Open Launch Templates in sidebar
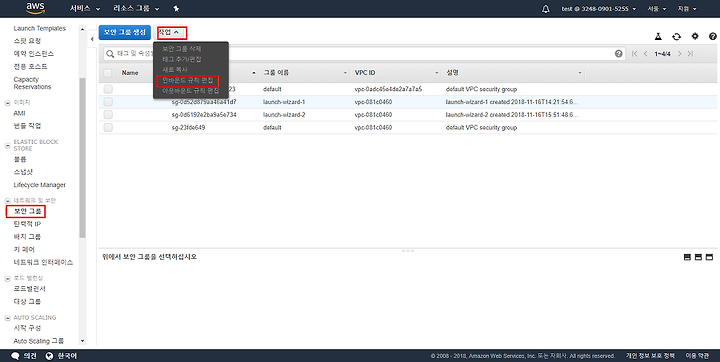720x362 pixels. coord(39,28)
